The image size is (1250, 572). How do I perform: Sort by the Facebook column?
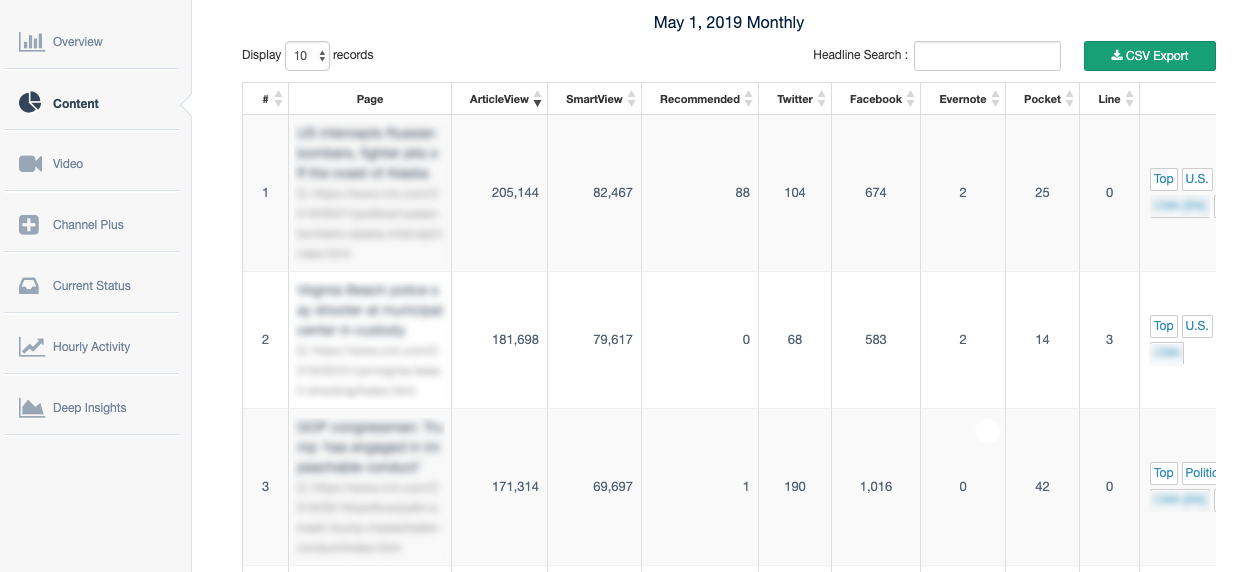pyautogui.click(x=876, y=99)
